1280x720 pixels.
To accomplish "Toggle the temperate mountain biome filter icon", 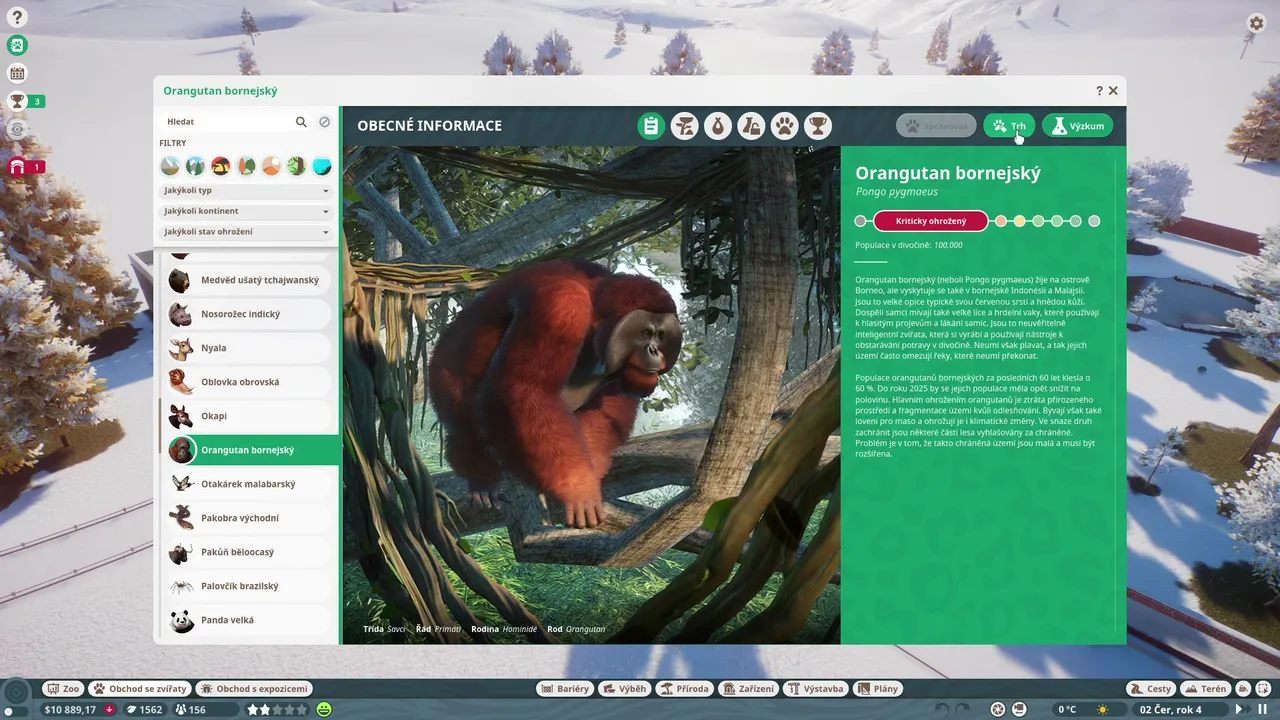I will coord(195,166).
